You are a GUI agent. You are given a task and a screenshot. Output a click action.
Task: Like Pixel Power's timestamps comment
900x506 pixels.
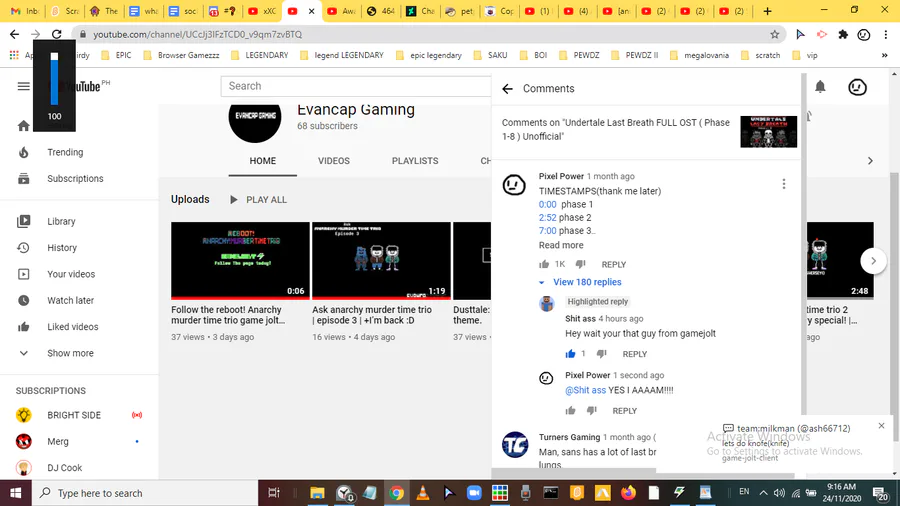(544, 264)
